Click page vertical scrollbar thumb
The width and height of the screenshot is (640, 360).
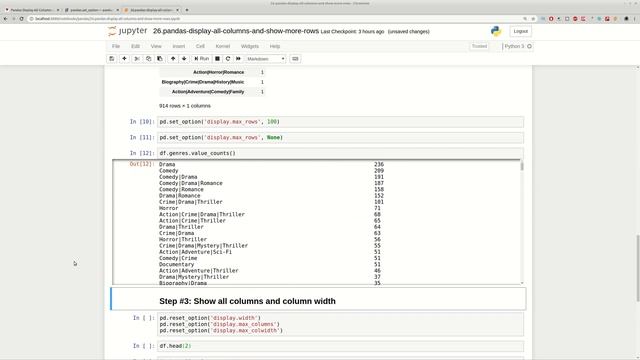coord(638,268)
